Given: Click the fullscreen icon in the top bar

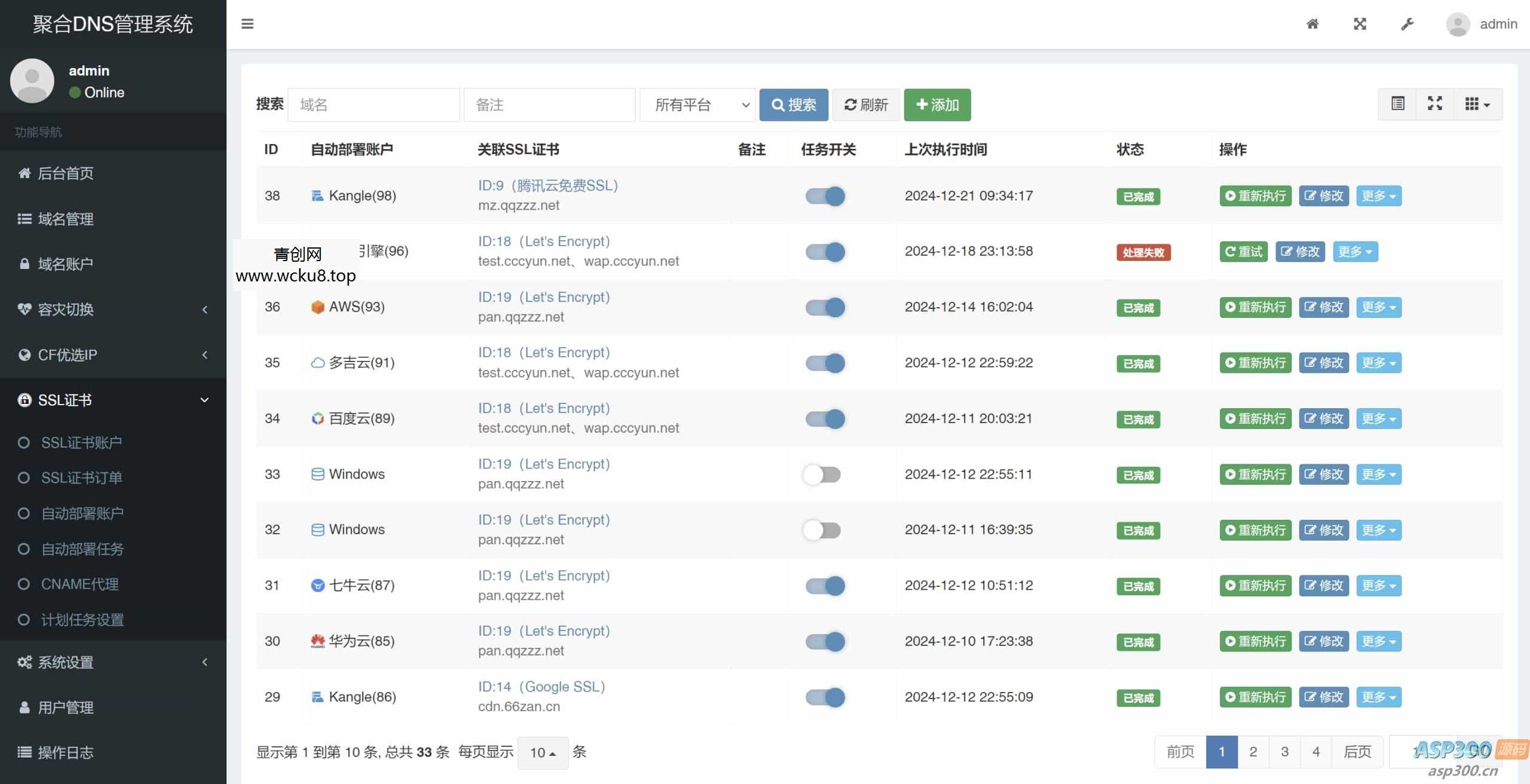Looking at the screenshot, I should (1360, 24).
